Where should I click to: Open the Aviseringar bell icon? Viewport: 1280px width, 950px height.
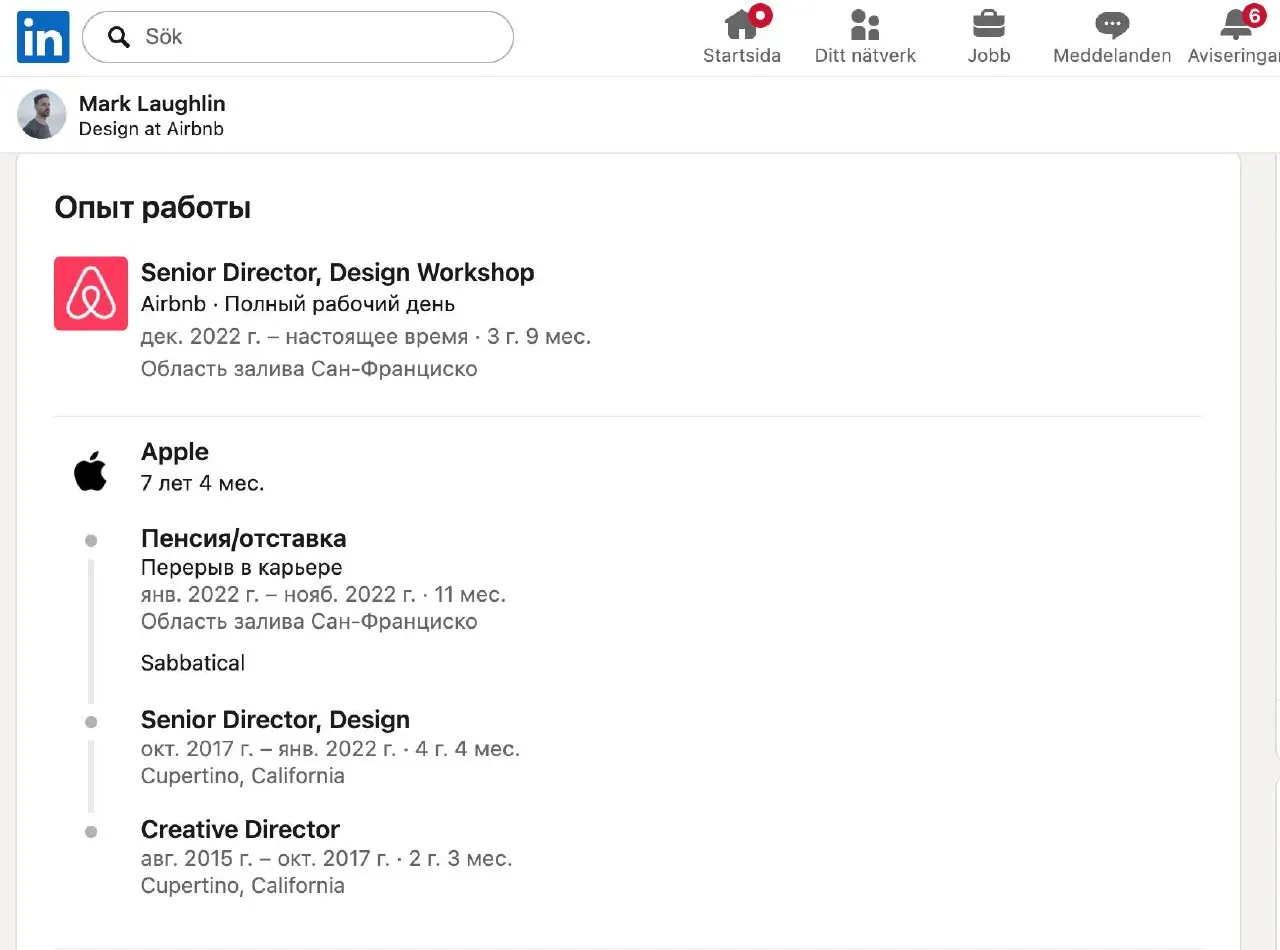[1236, 24]
